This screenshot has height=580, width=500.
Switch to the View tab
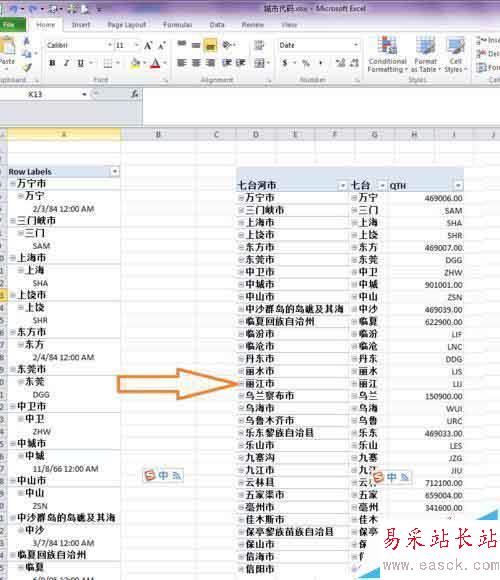289,25
